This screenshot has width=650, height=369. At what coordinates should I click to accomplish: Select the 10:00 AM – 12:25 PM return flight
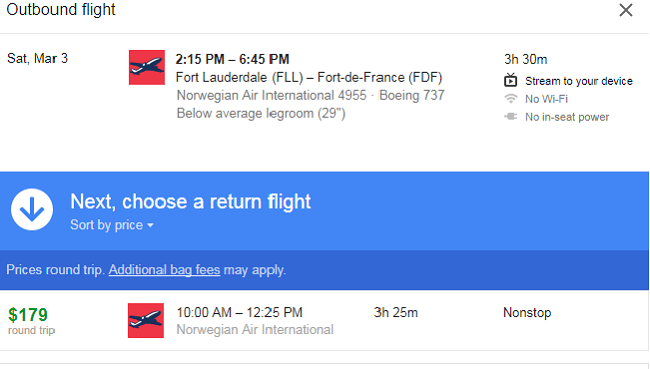(324, 320)
